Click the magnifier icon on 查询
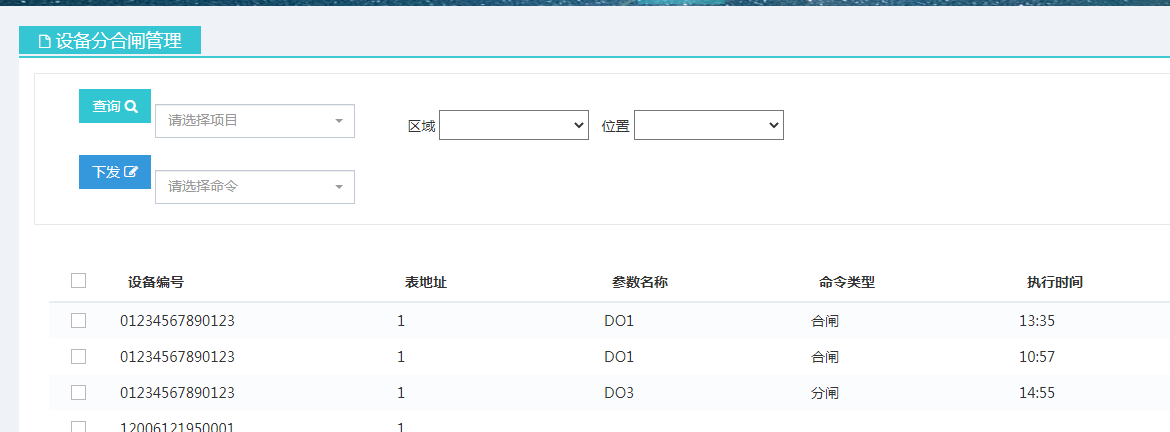Screen dimensions: 1170x432 tap(131, 106)
